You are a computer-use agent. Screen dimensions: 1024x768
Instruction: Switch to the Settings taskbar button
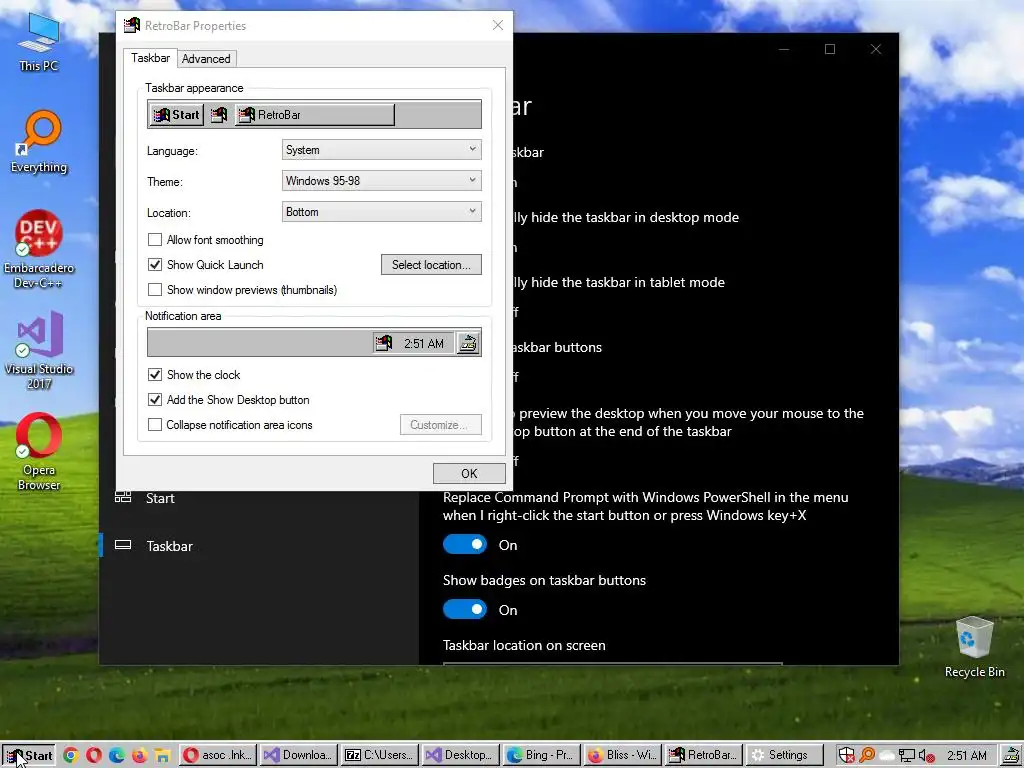pyautogui.click(x=784, y=756)
